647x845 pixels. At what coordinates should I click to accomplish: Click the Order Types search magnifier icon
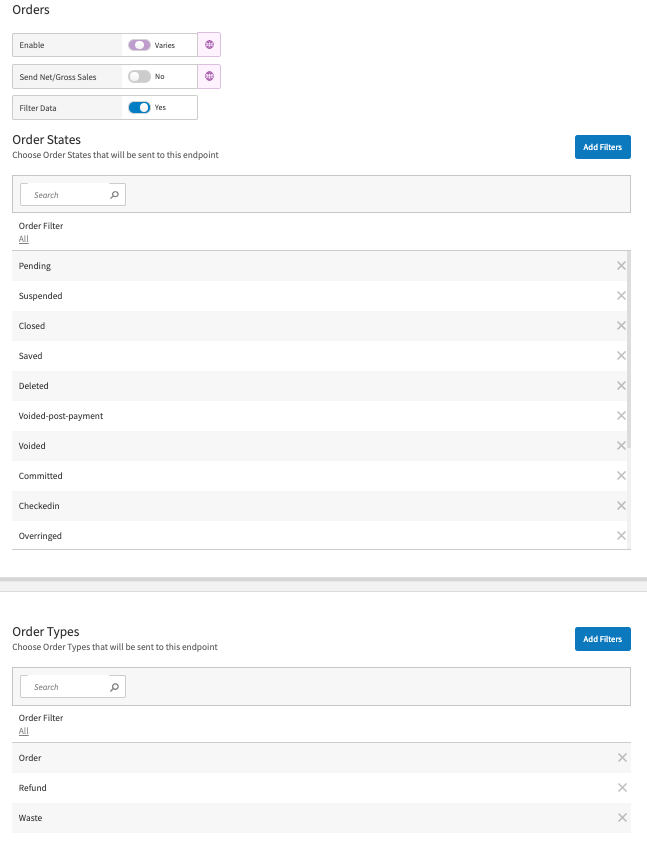(x=115, y=687)
